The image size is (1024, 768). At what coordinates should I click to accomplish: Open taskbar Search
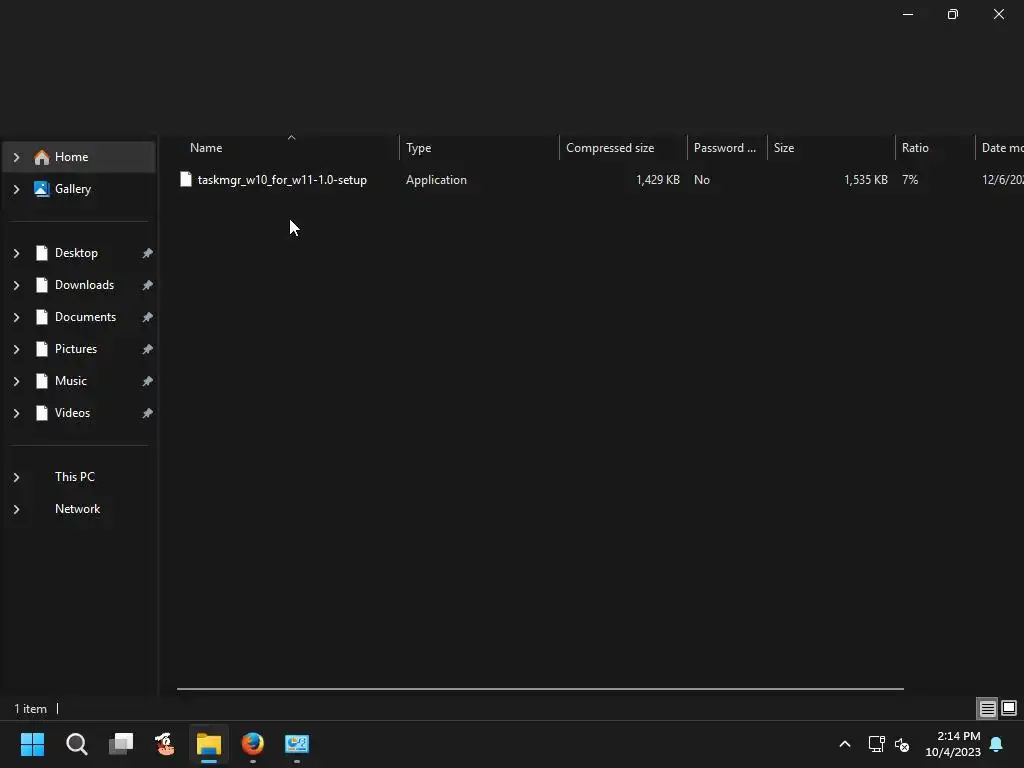tap(76, 744)
